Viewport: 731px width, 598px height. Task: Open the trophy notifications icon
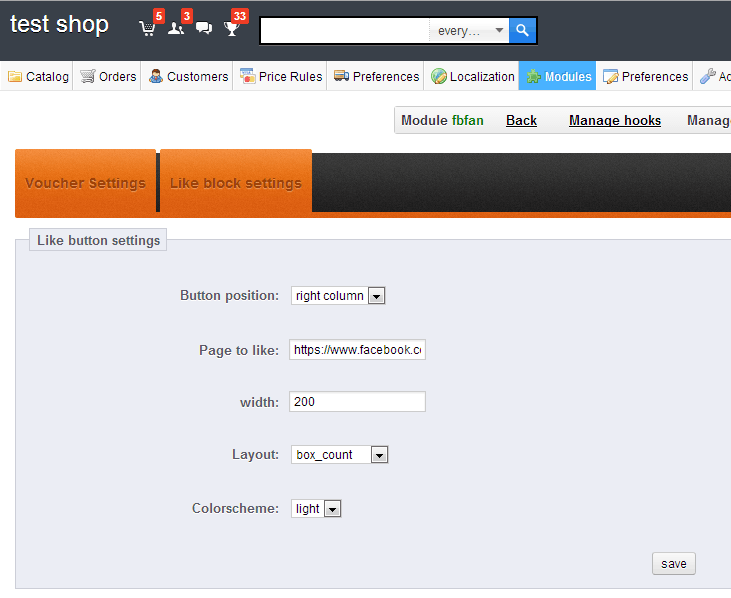(232, 28)
